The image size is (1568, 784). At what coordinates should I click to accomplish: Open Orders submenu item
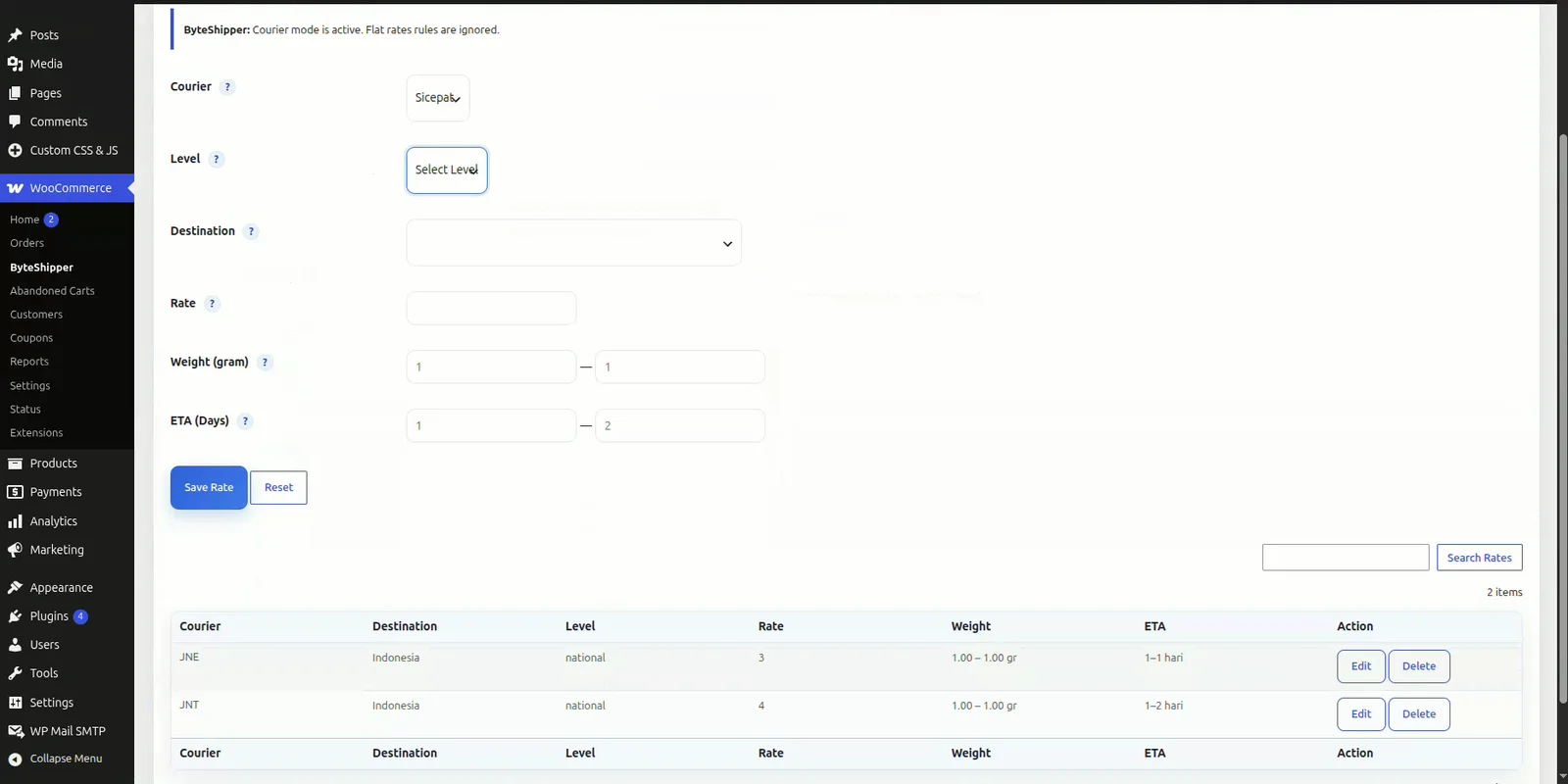tap(27, 243)
